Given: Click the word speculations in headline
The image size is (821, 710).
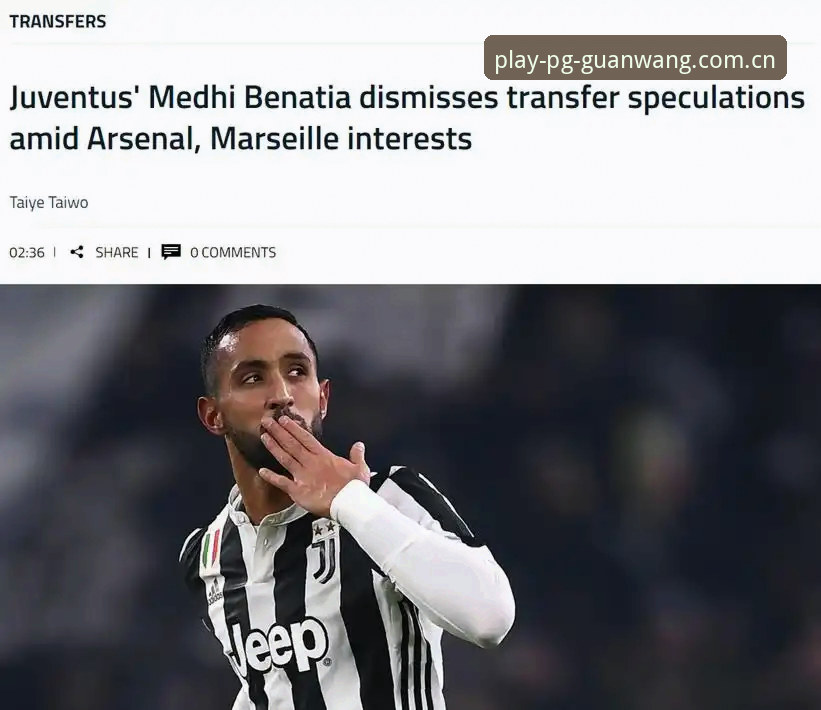Looking at the screenshot, I should click(x=716, y=98).
